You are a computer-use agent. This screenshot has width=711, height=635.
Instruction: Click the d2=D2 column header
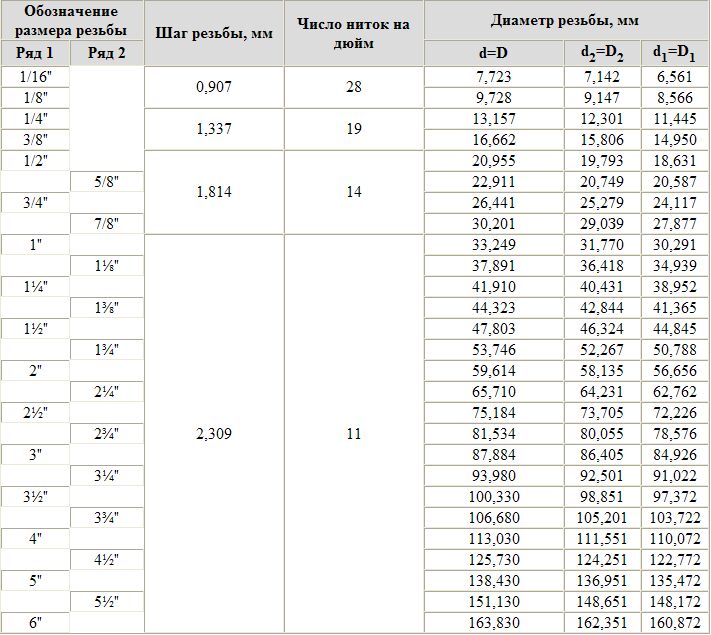pyautogui.click(x=602, y=53)
